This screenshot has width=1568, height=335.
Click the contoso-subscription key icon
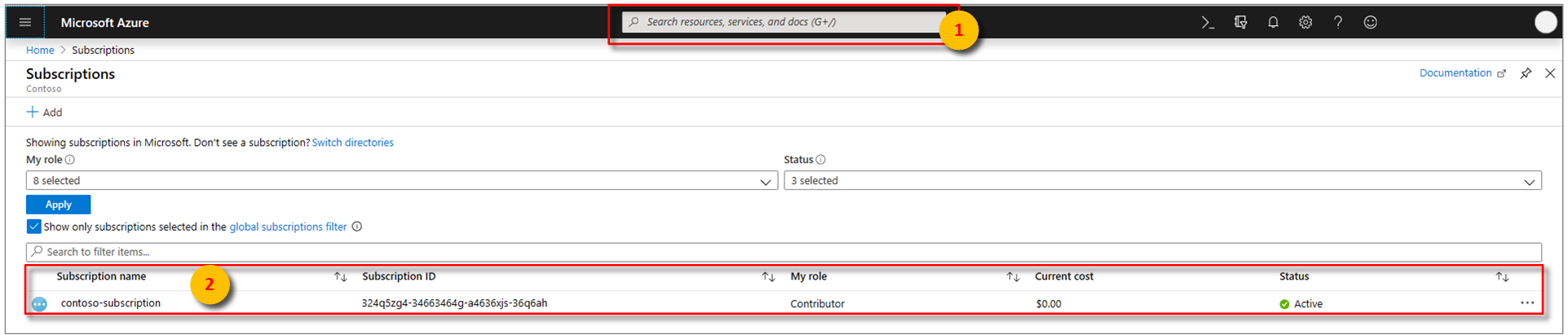[x=39, y=304]
